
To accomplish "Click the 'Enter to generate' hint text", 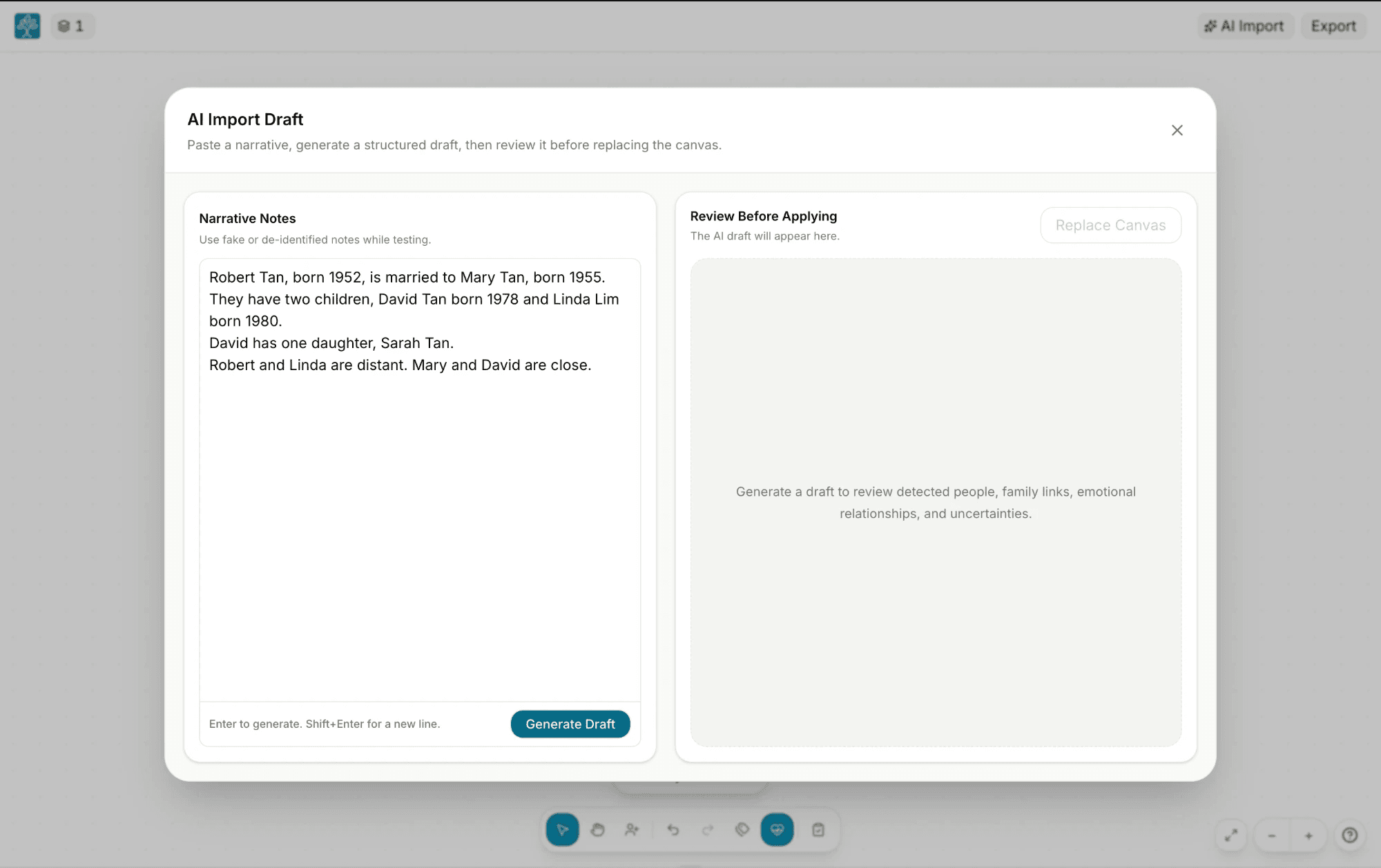I will (x=325, y=724).
